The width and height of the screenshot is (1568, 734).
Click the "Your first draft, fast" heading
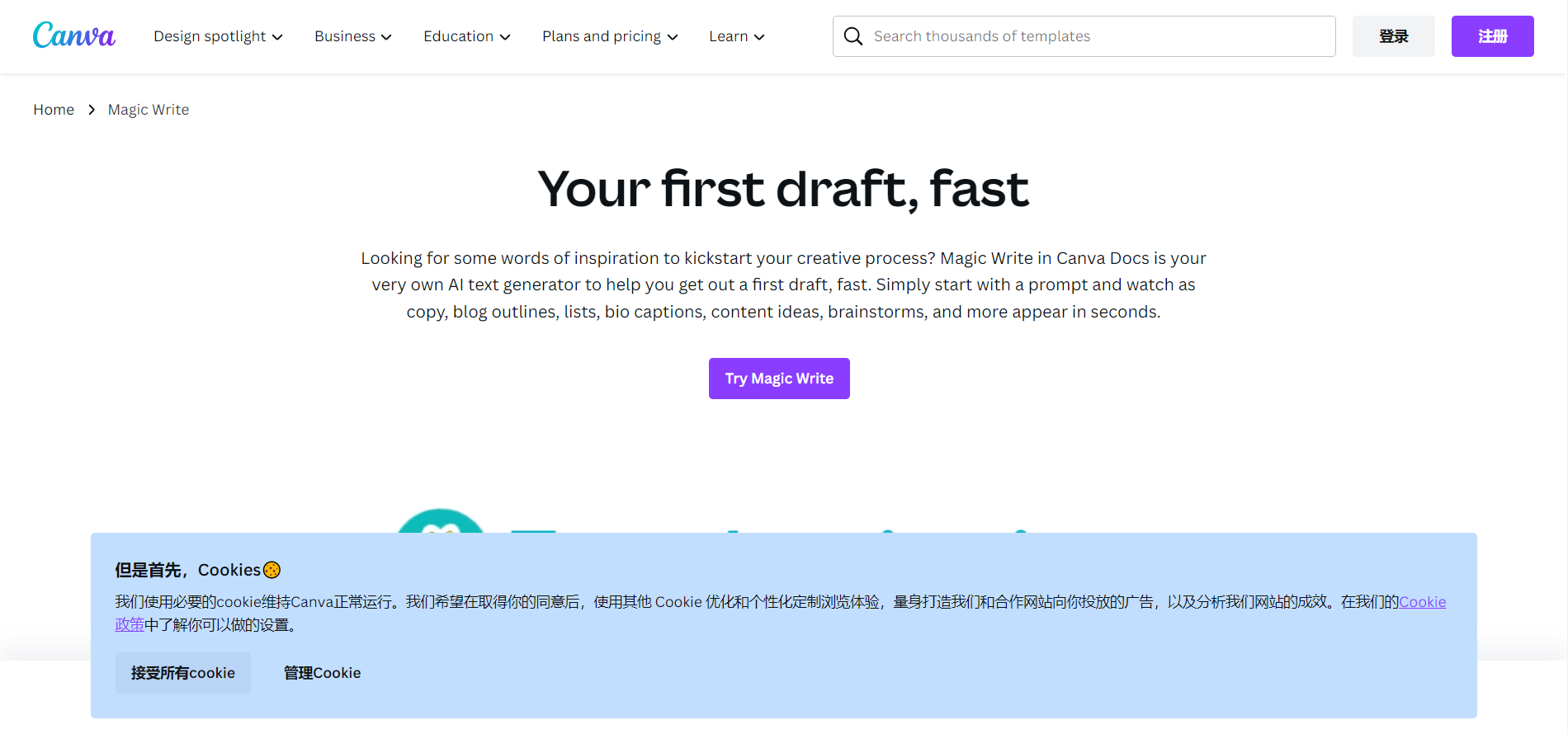point(783,189)
